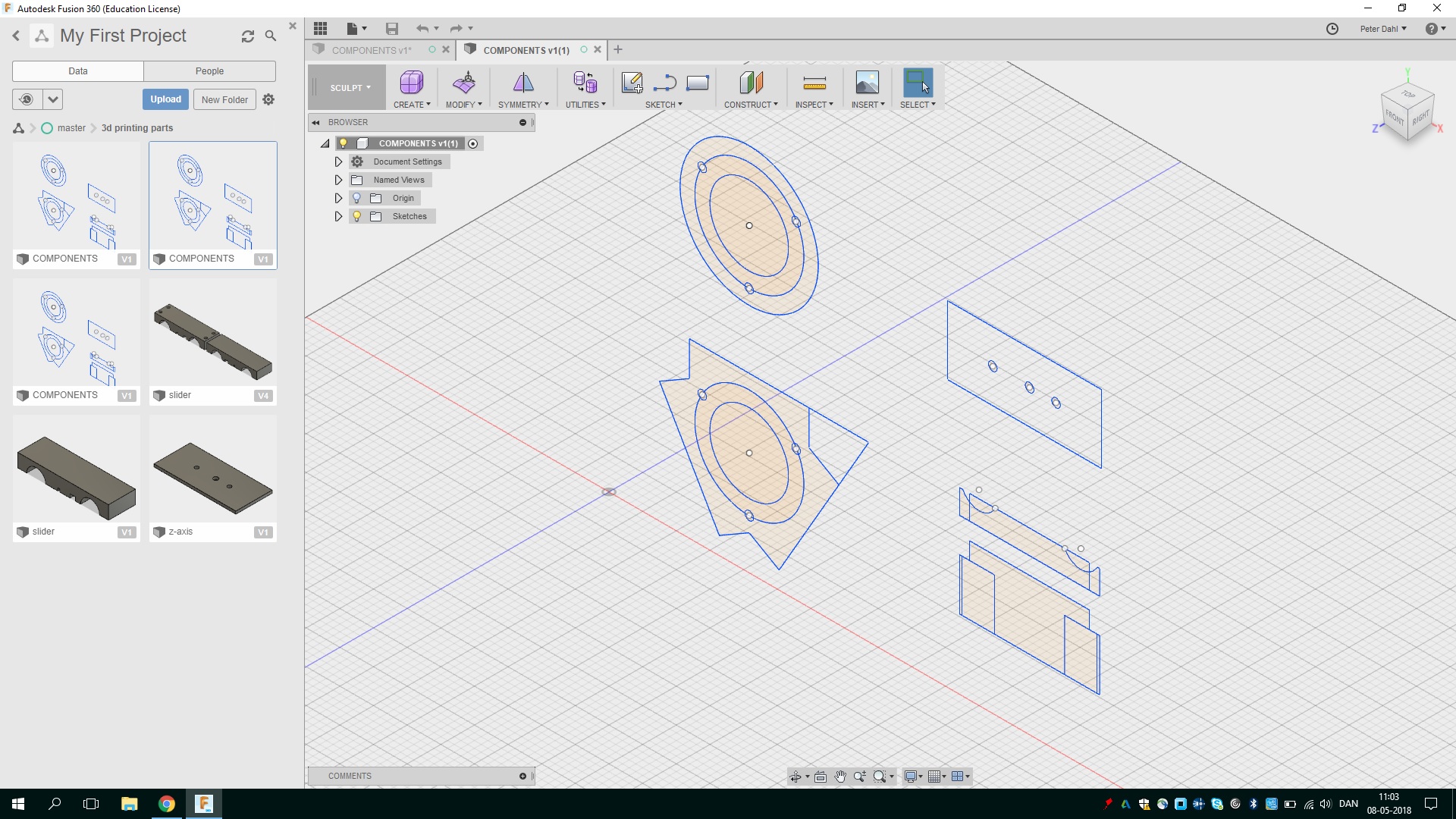Image resolution: width=1456 pixels, height=819 pixels.
Task: Click the Symmetry mirror tool icon
Action: (x=523, y=83)
